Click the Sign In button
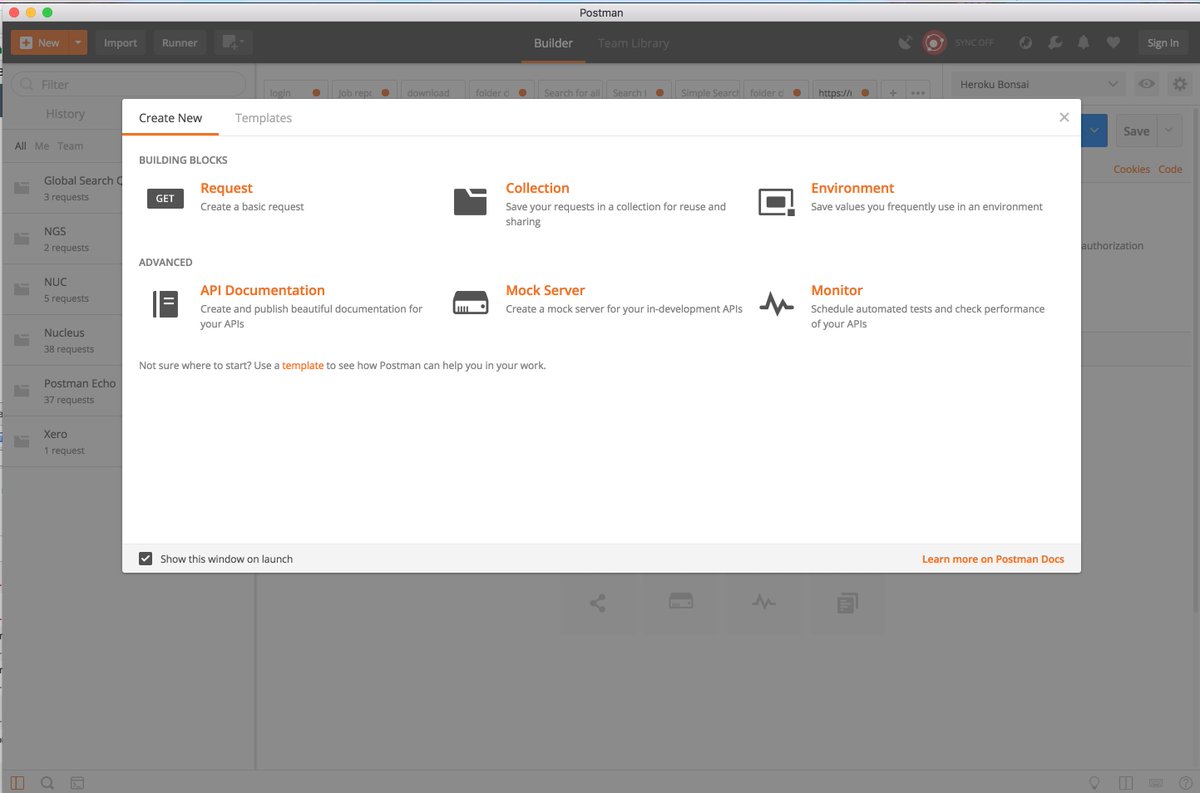 [x=1163, y=43]
